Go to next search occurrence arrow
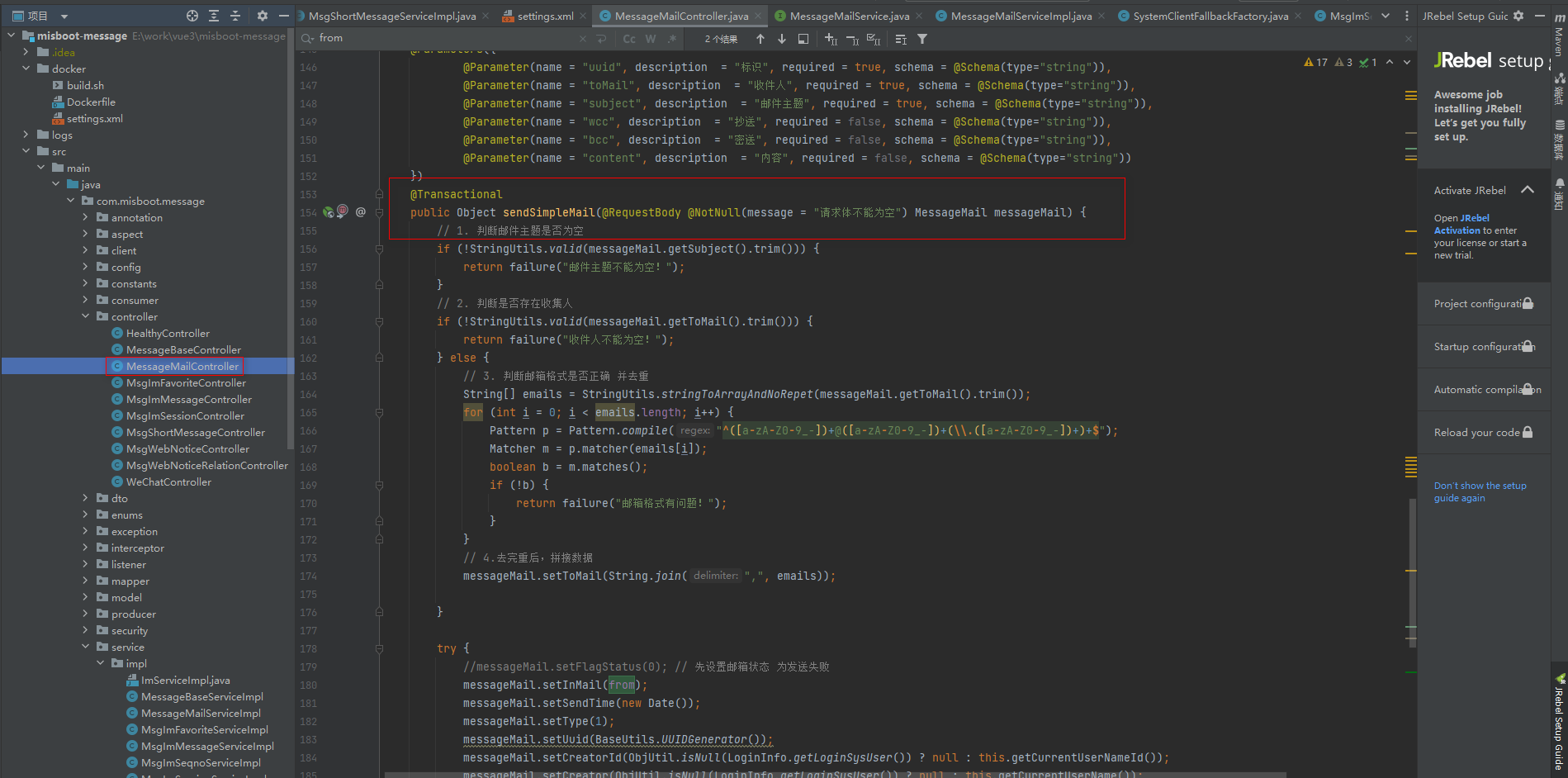 coord(782,39)
